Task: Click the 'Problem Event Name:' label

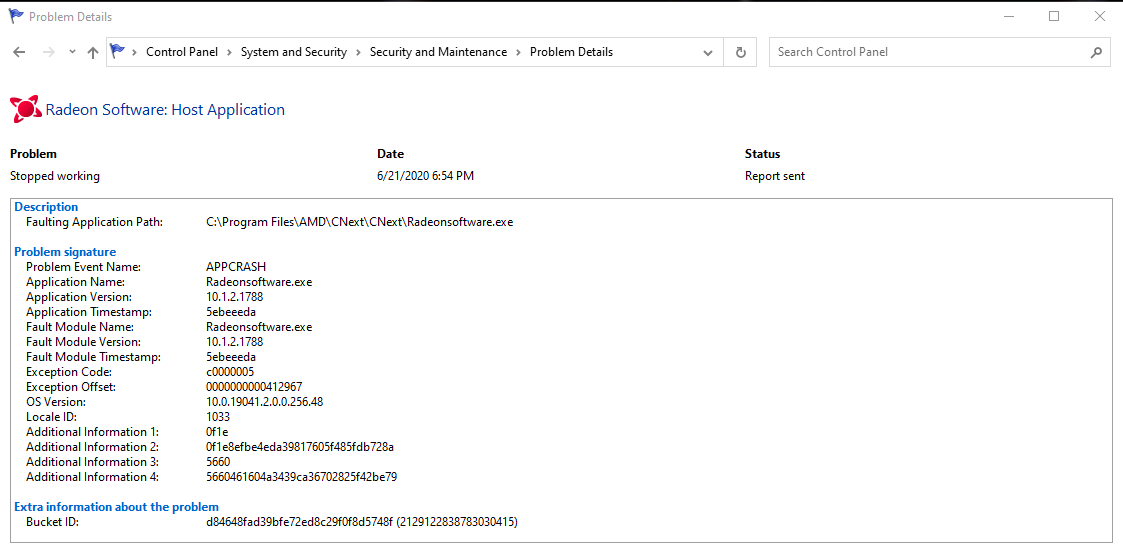Action: [x=84, y=267]
